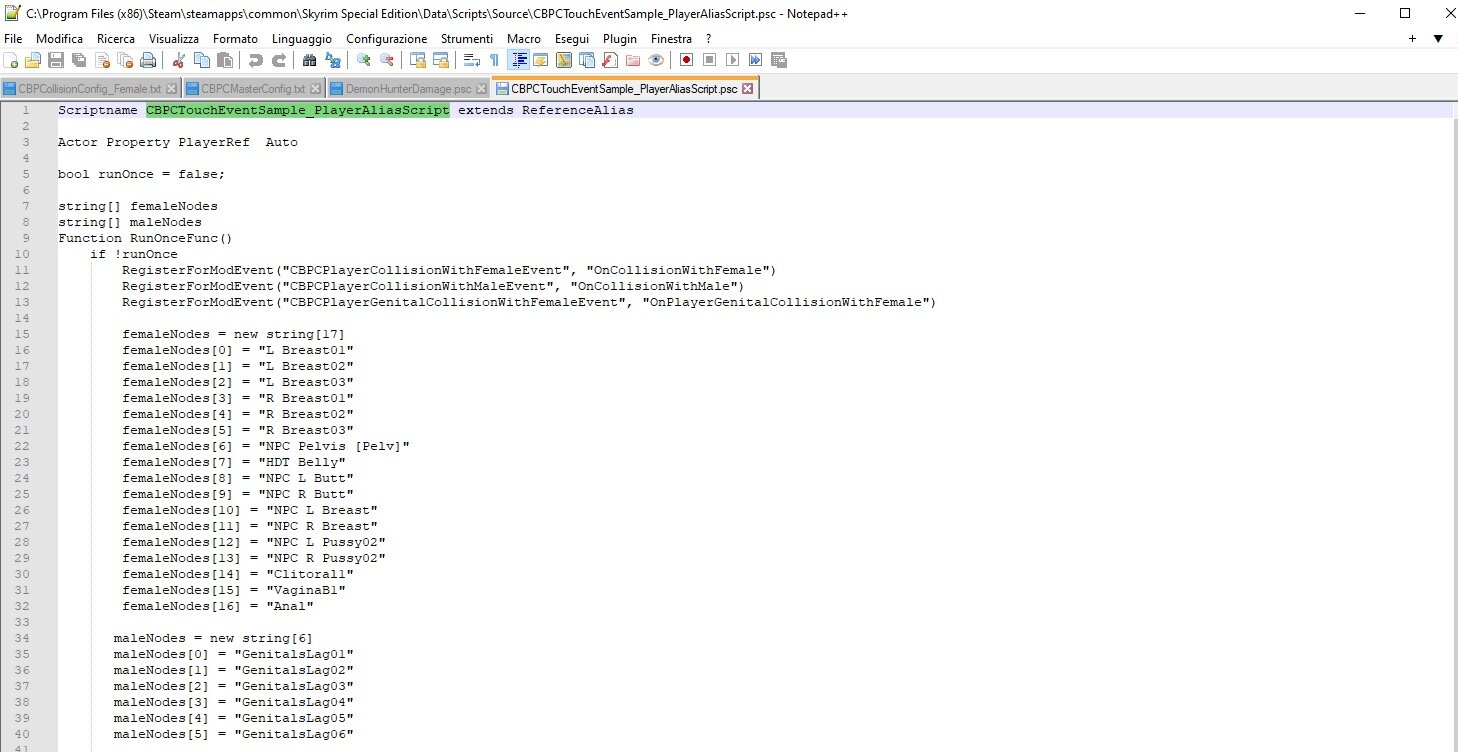Open the Plugin menu
This screenshot has width=1458, height=752.
point(620,38)
